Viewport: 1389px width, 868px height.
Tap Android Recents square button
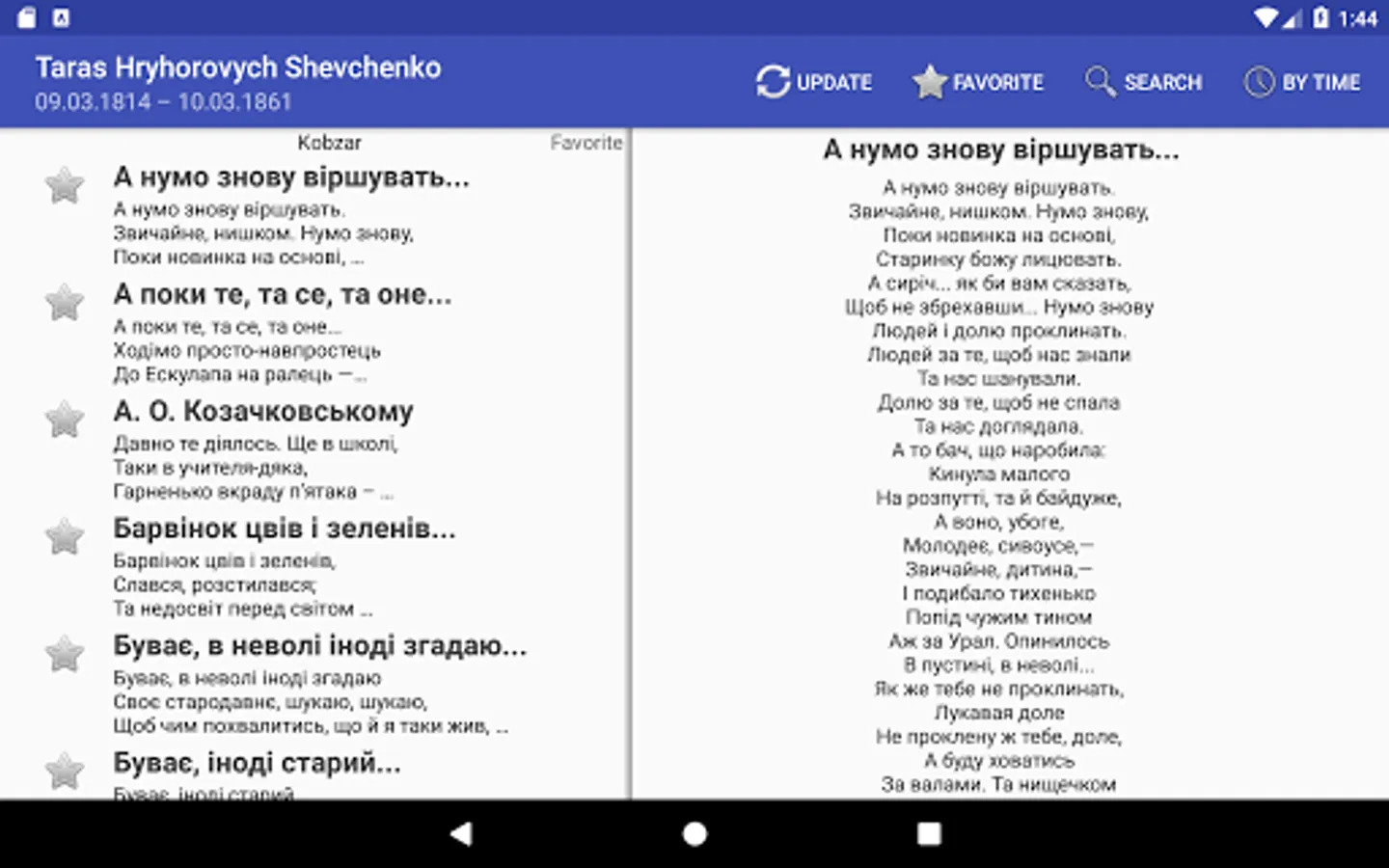[x=929, y=834]
